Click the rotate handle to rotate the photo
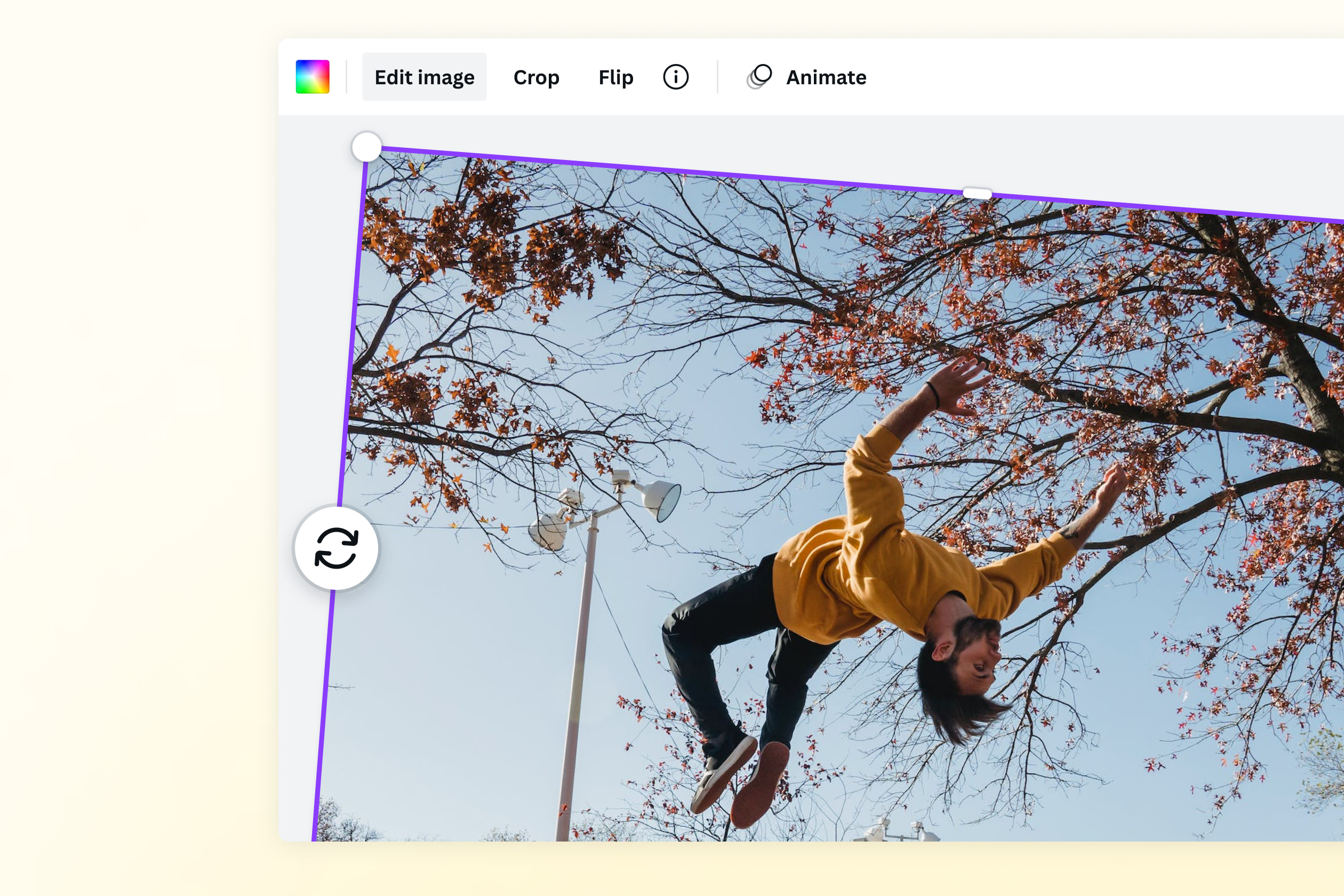This screenshot has height=896, width=1344. 337,548
